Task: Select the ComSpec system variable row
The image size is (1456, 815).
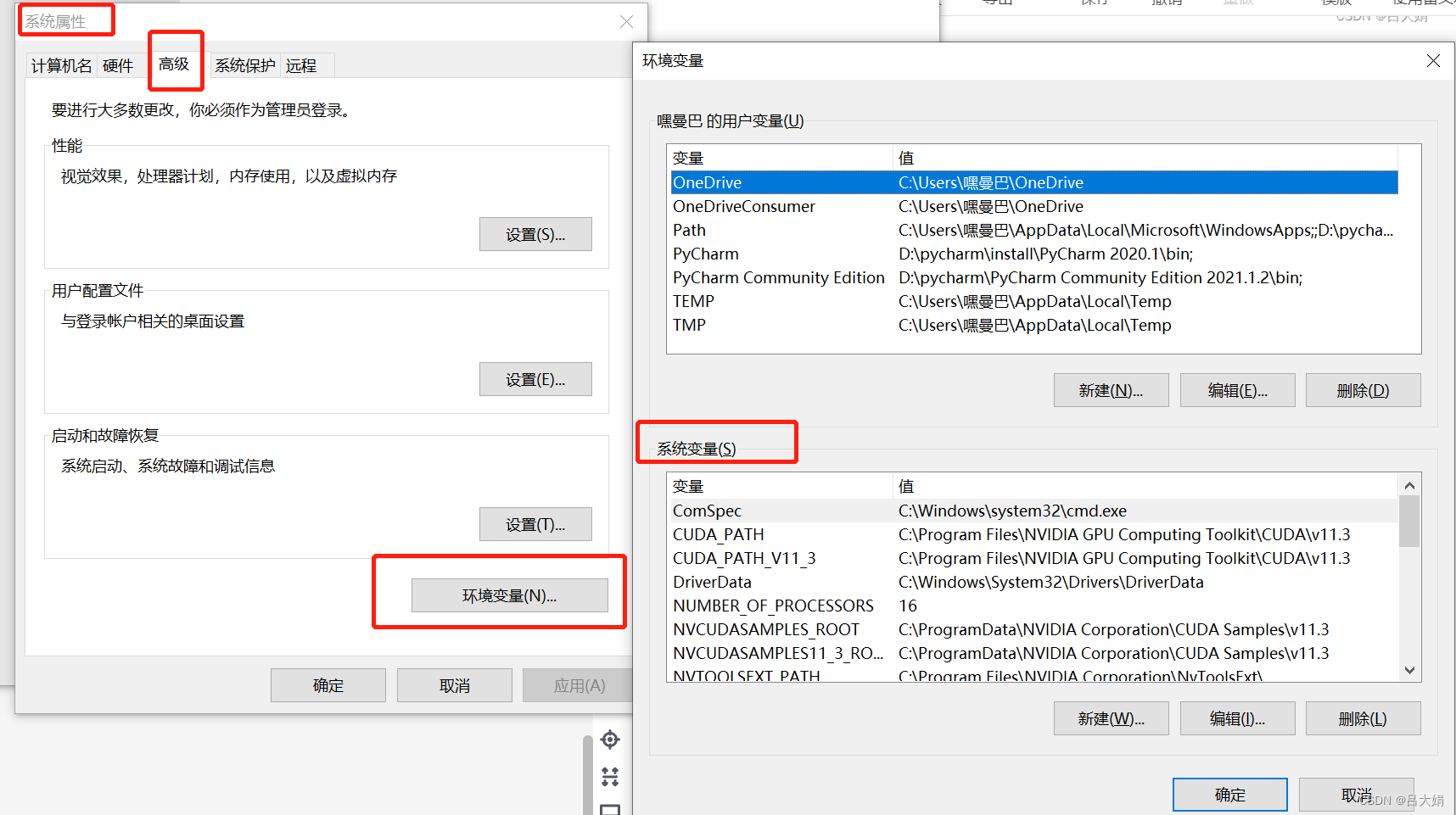Action: pos(1033,511)
